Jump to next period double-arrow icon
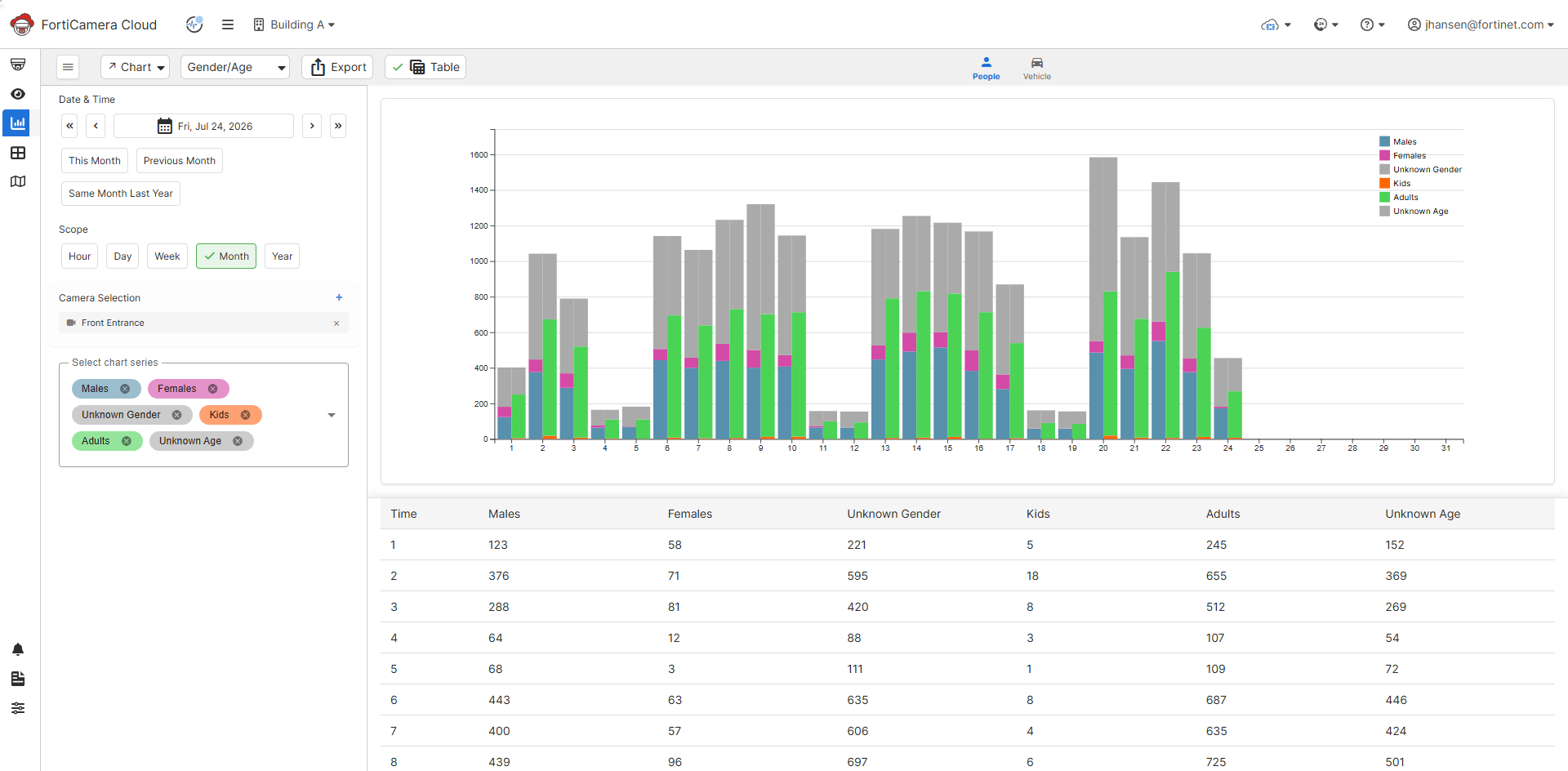This screenshot has width=1568, height=771. coord(338,126)
